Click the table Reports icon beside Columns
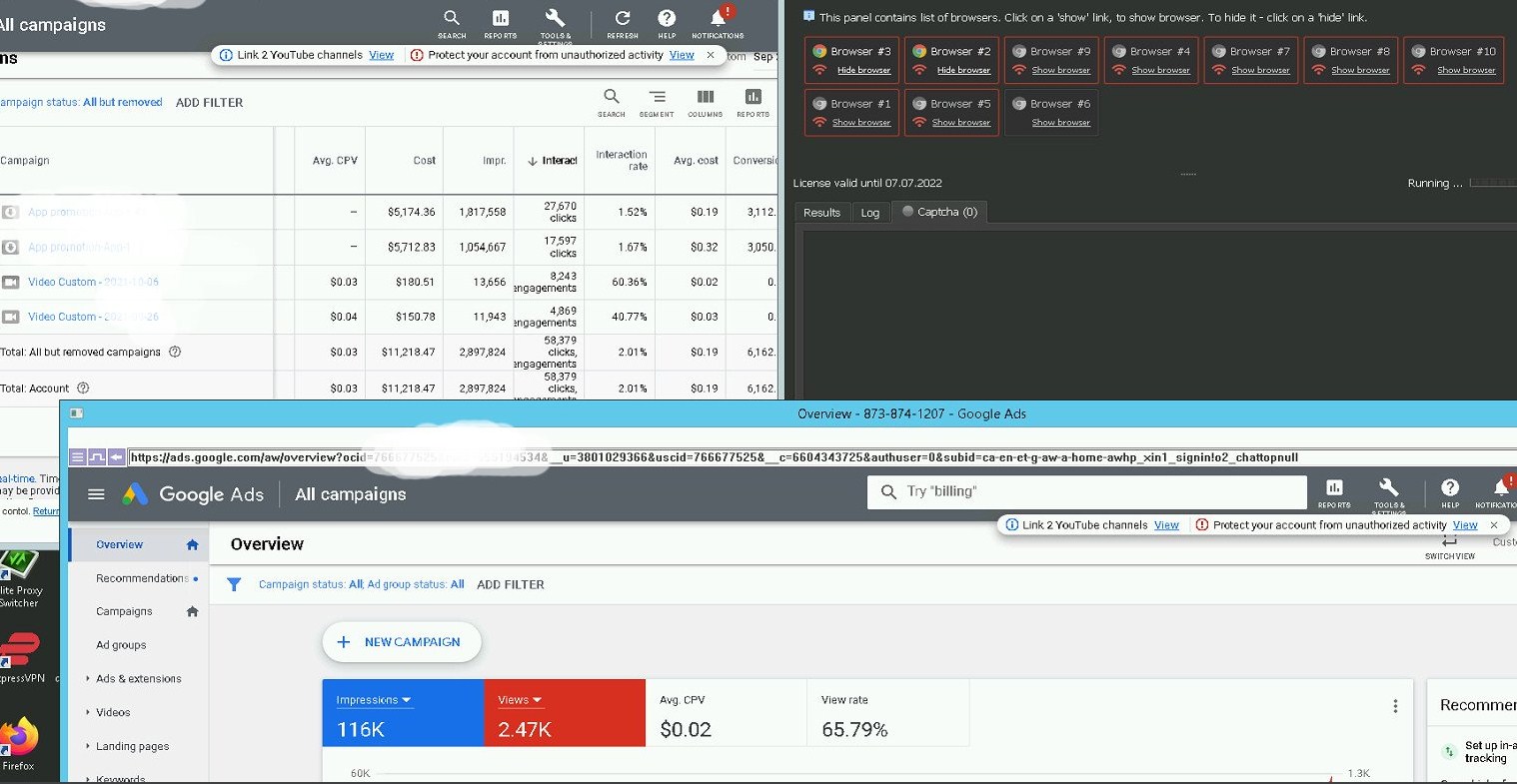 754,97
